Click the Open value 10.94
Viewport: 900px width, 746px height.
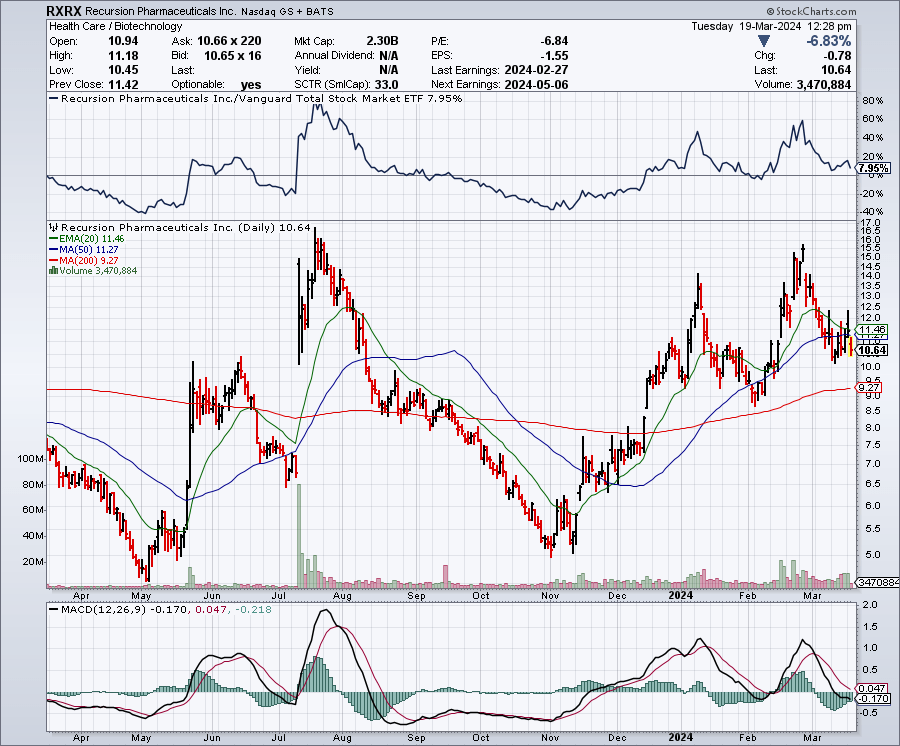coord(123,41)
